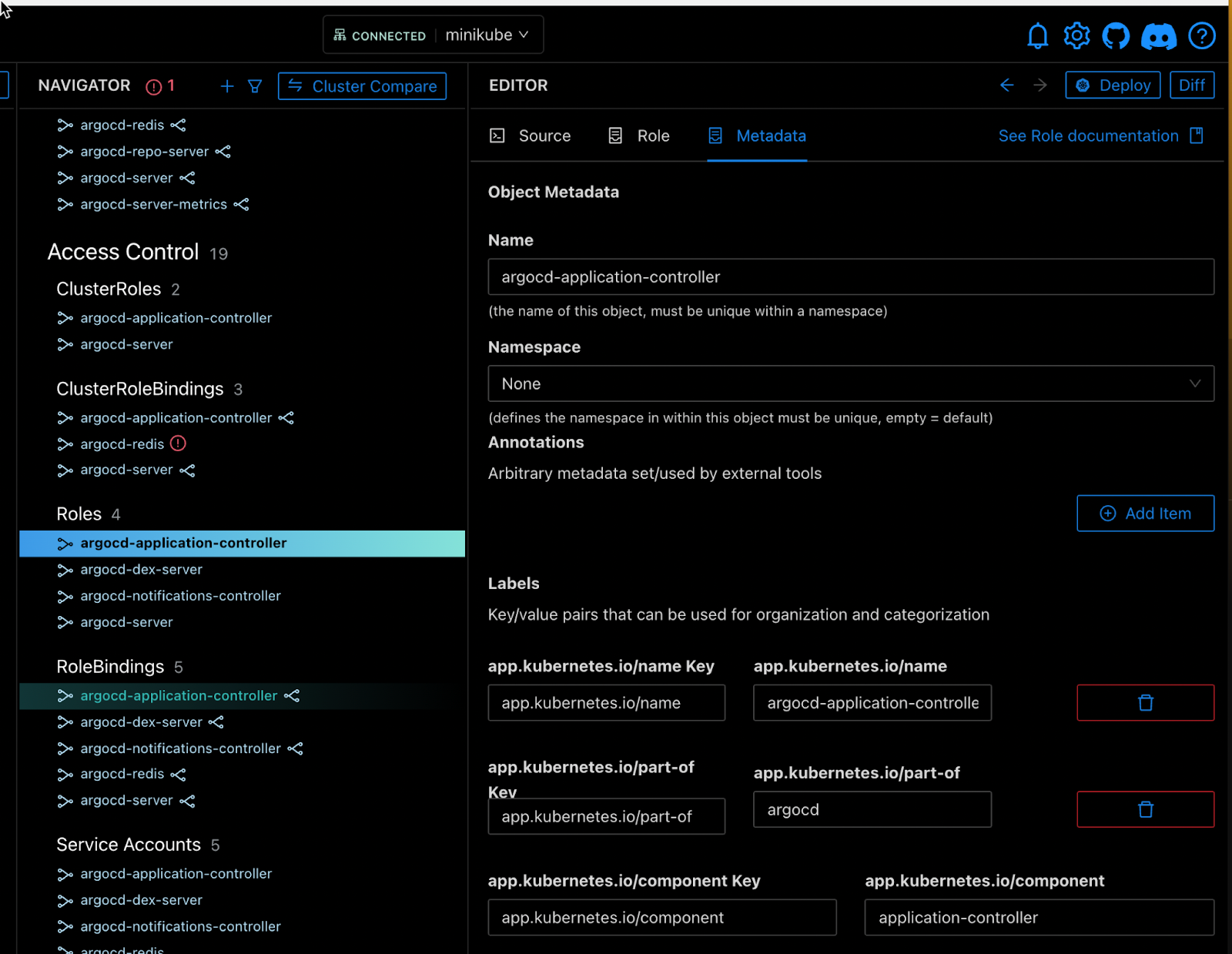Click the links icon on RoleBinding argocd-redis

click(178, 775)
